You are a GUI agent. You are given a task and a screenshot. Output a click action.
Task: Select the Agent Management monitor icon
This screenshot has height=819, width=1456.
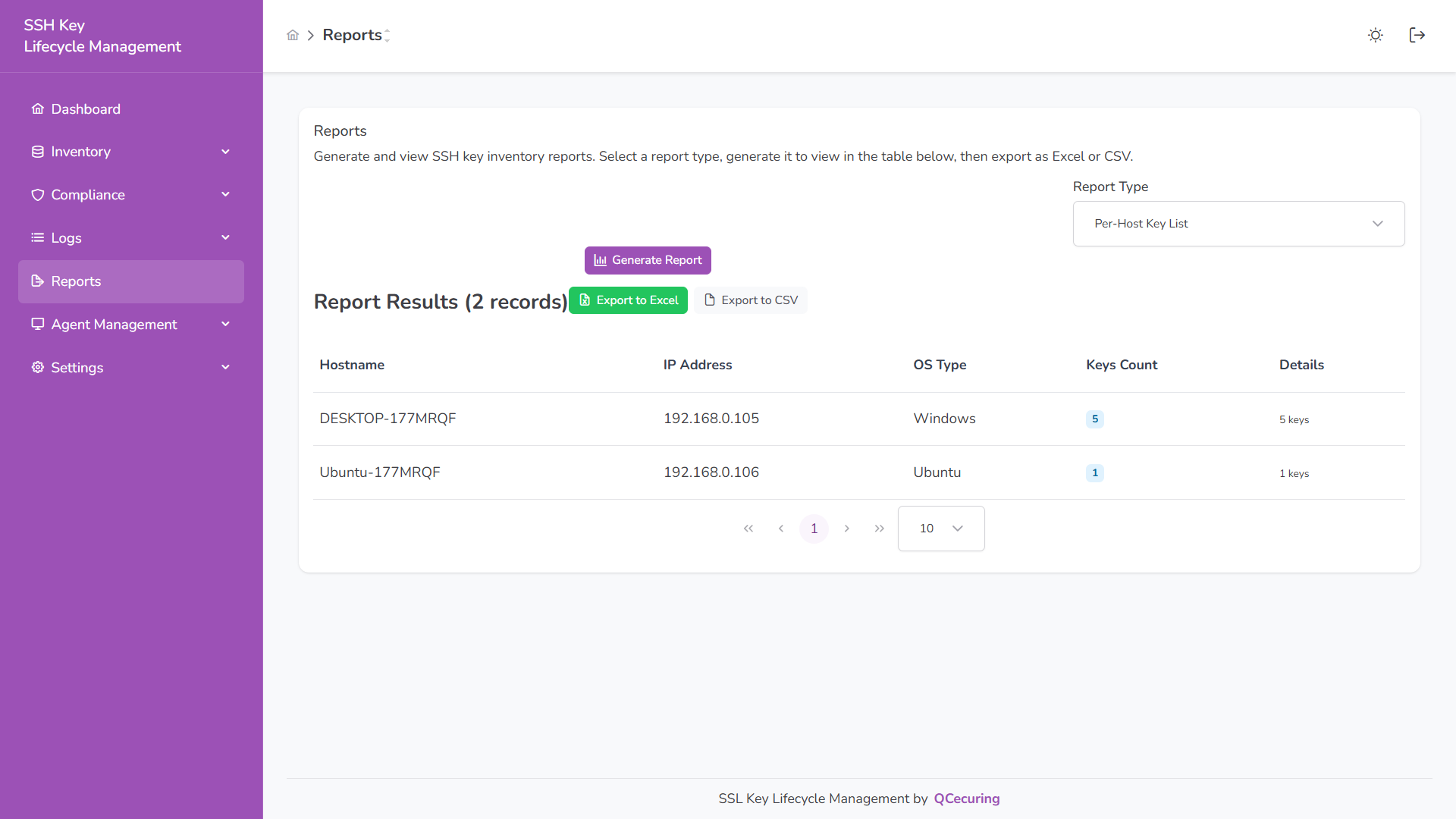click(37, 324)
